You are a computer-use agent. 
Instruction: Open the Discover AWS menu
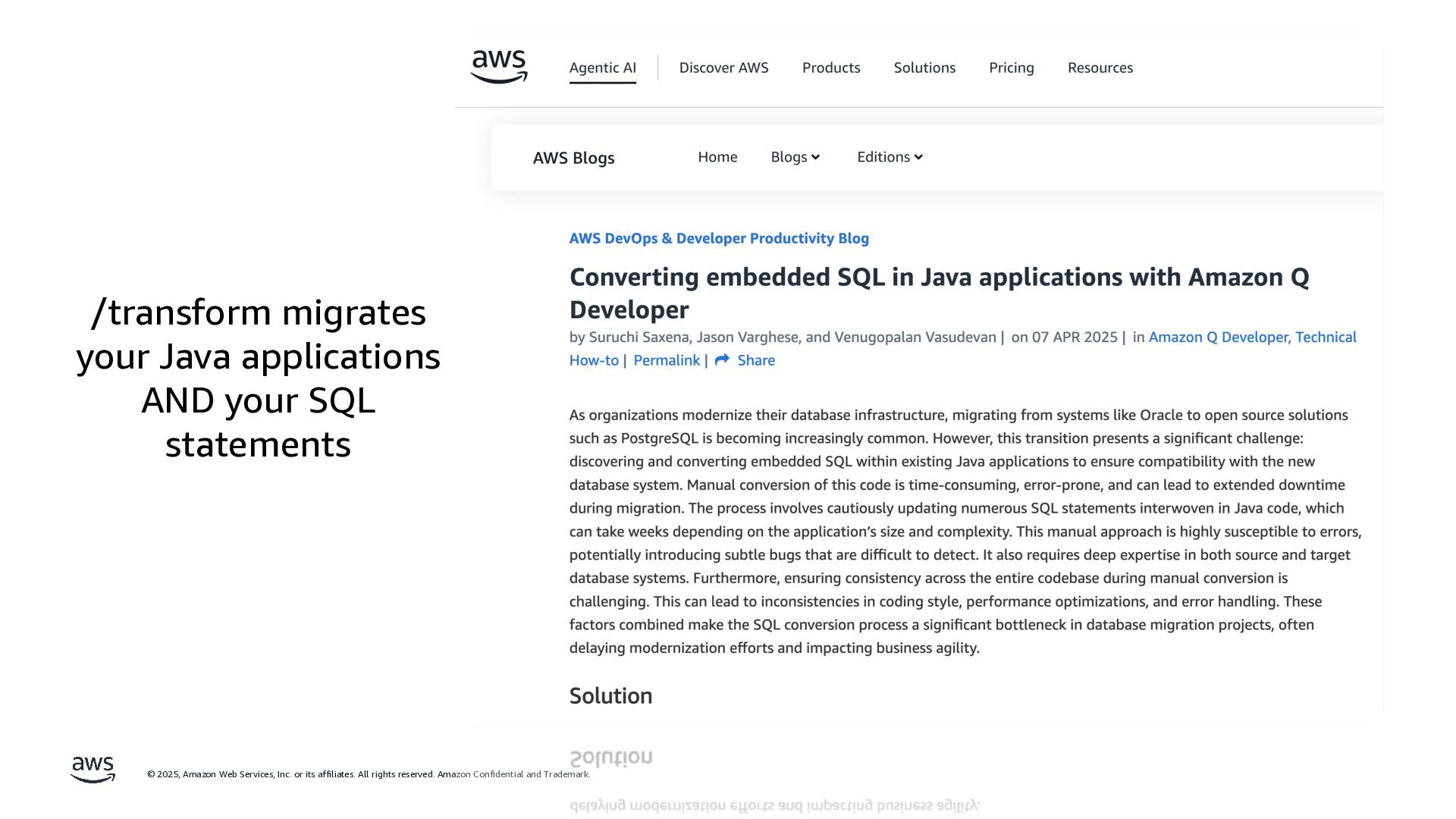coord(723,67)
